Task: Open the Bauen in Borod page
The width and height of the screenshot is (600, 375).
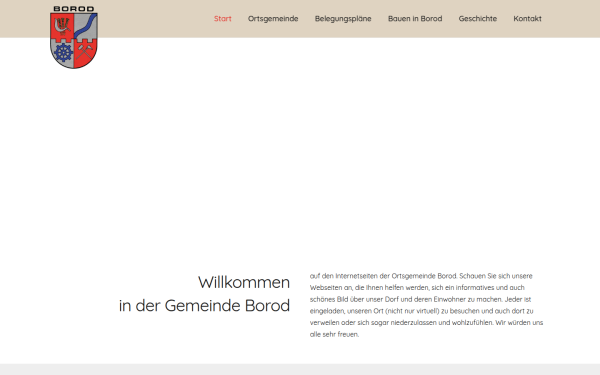Action: point(415,19)
